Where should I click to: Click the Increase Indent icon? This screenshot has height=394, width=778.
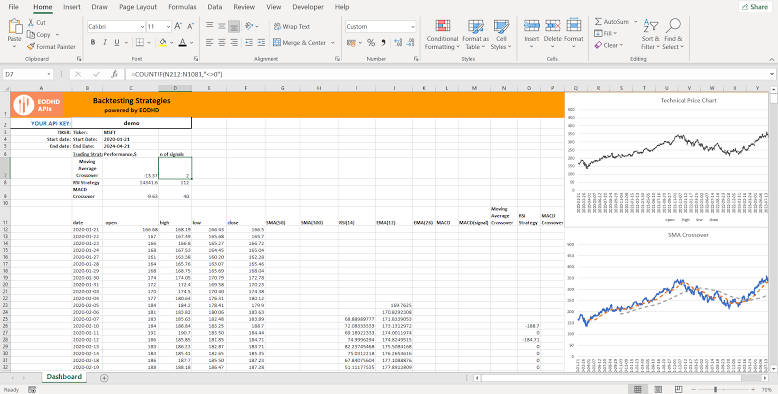(x=261, y=43)
